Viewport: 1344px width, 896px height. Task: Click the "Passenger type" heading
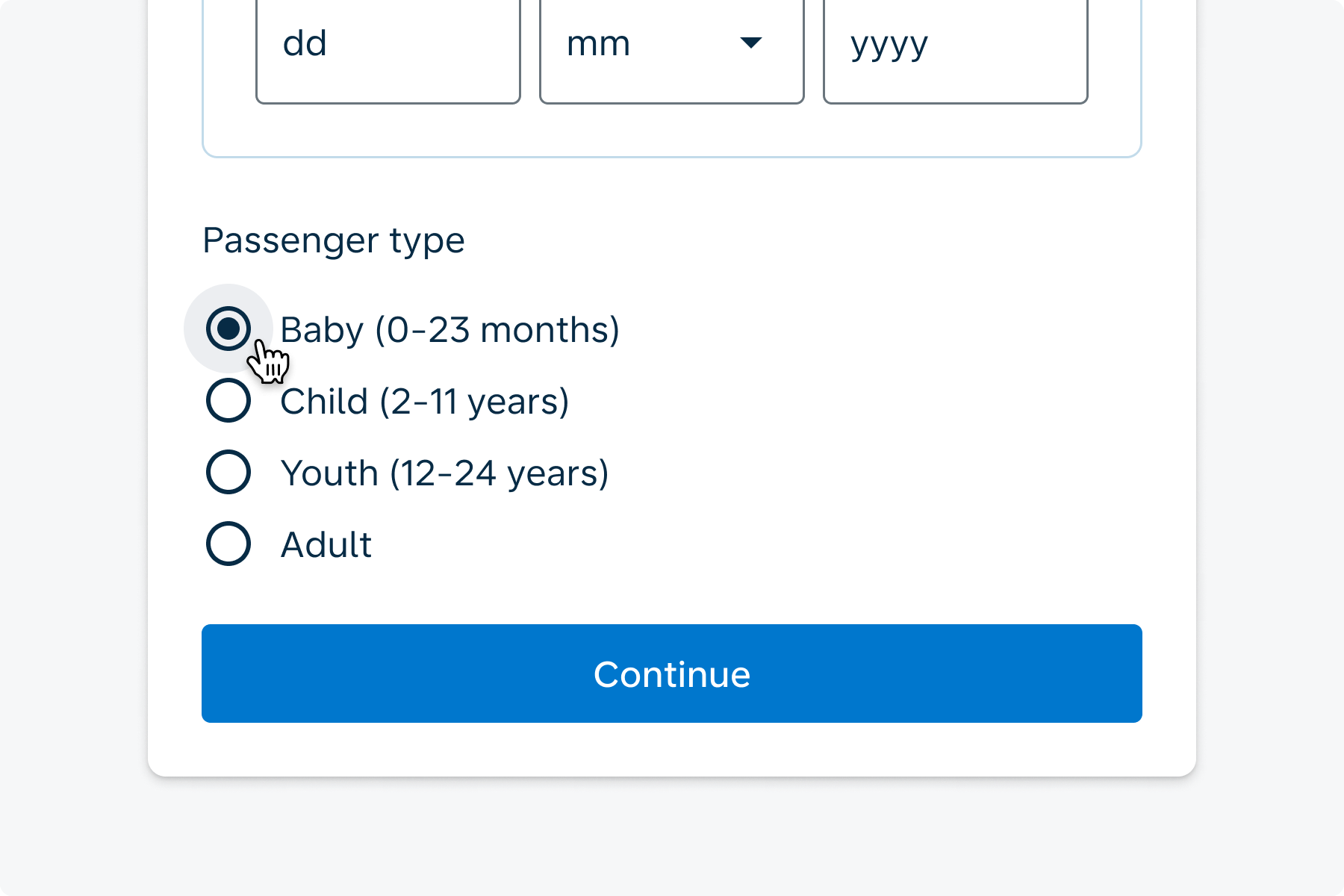[x=334, y=240]
